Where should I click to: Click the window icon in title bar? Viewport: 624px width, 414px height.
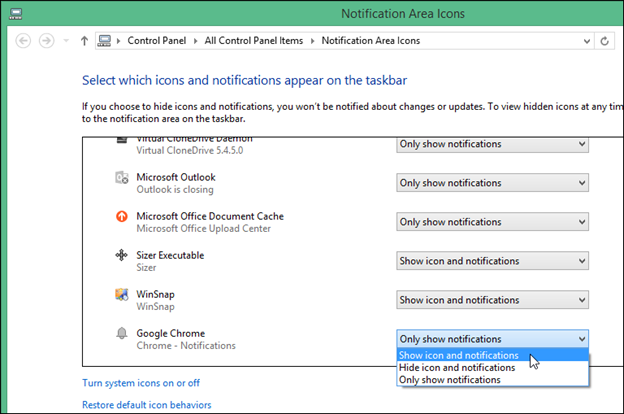[12, 13]
